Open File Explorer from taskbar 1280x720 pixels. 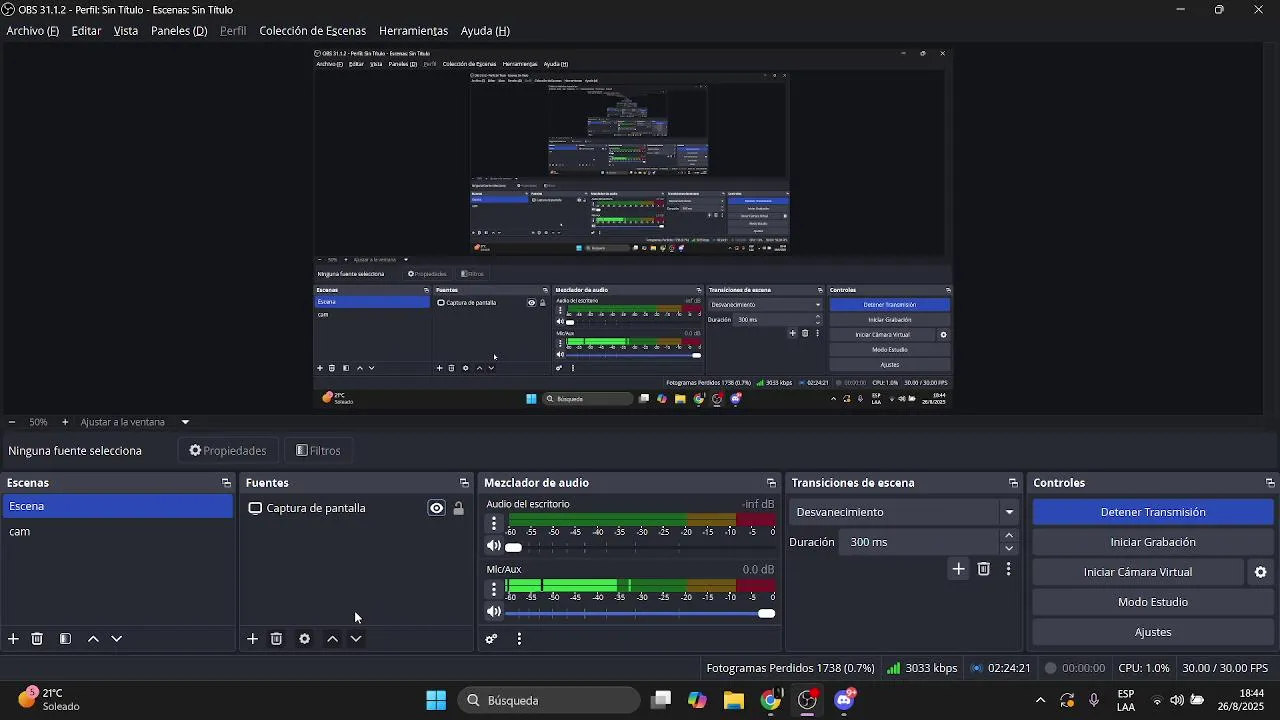[x=734, y=701]
